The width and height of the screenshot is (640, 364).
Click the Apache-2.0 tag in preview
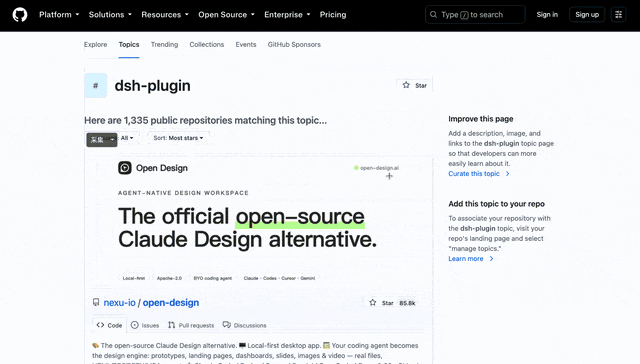(x=169, y=278)
